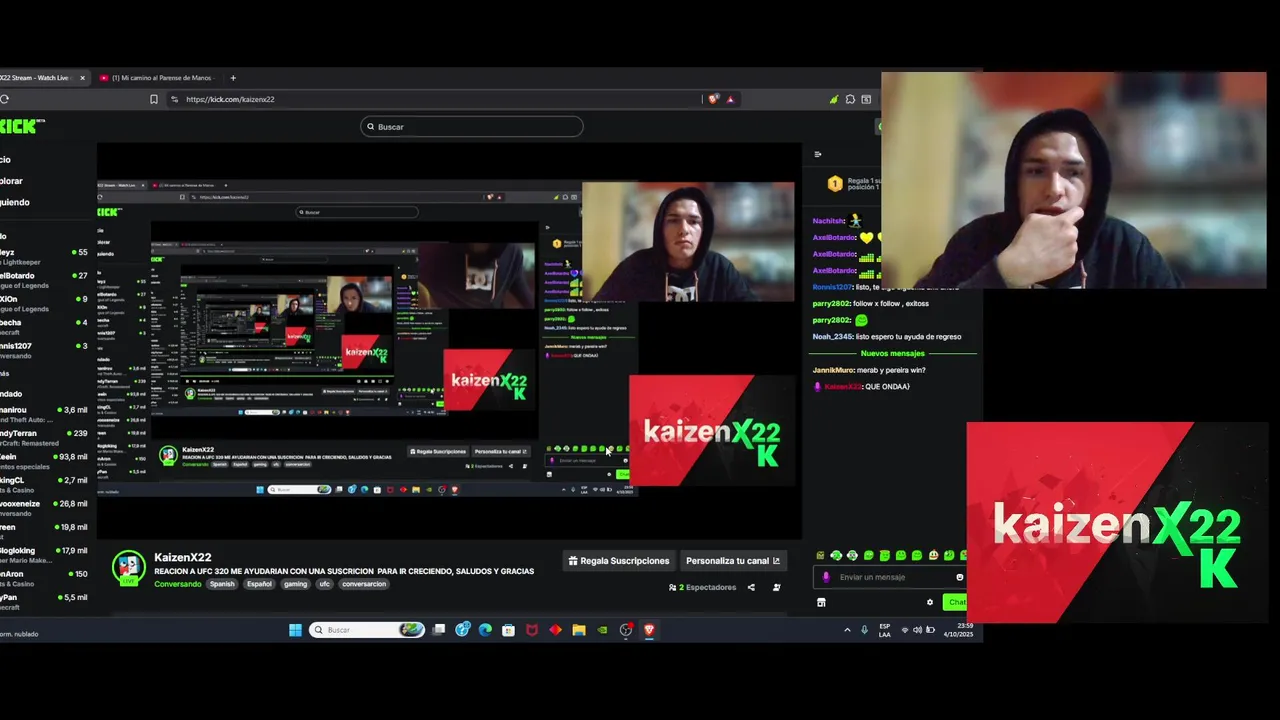
Task: Toggle the browser sidebar panel icon
Action: (866, 99)
